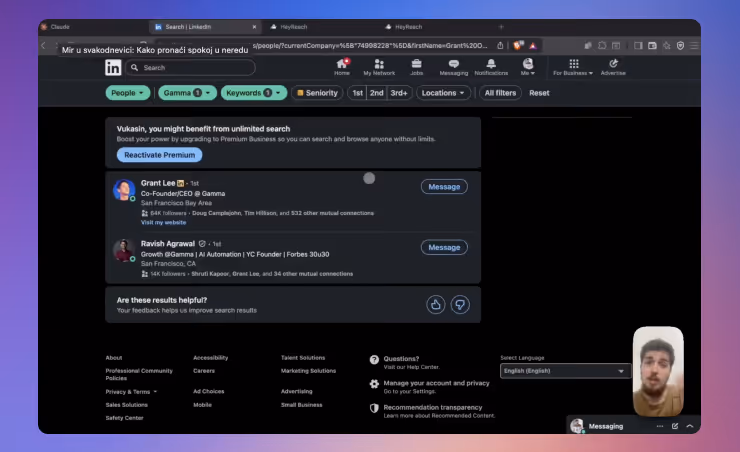Click the Advertise icon
This screenshot has height=452, width=740.
[x=613, y=67]
